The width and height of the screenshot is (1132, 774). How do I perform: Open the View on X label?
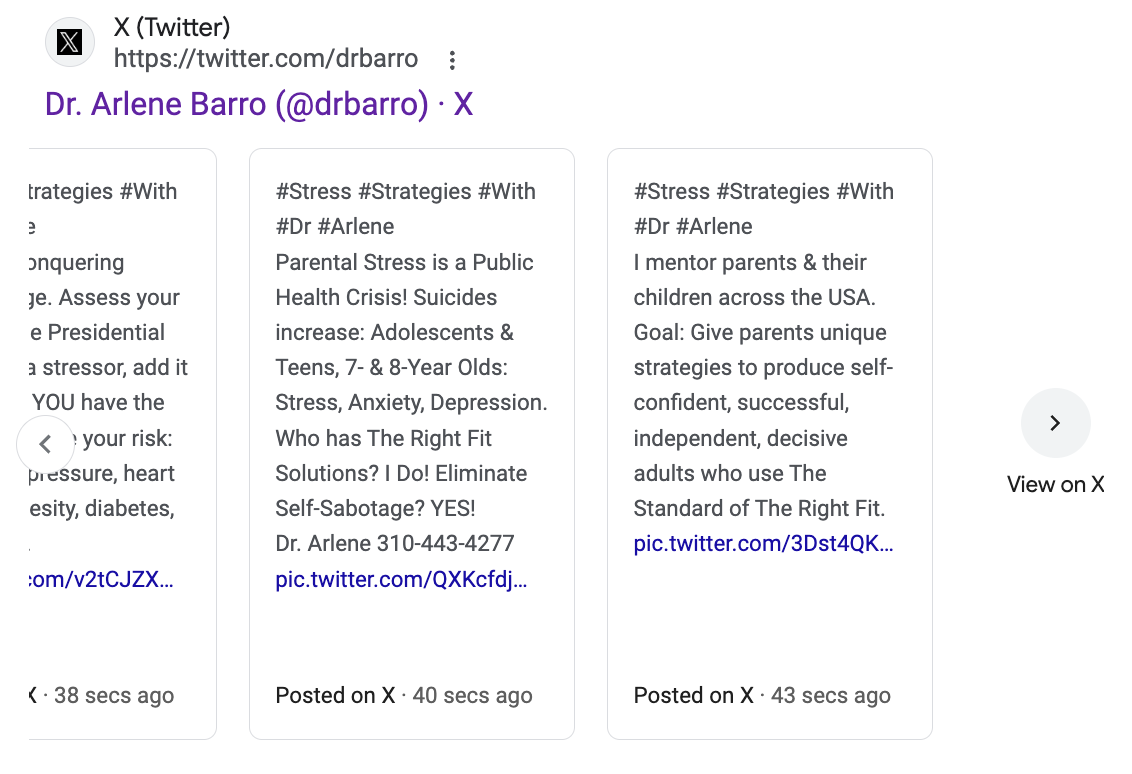pos(1055,484)
